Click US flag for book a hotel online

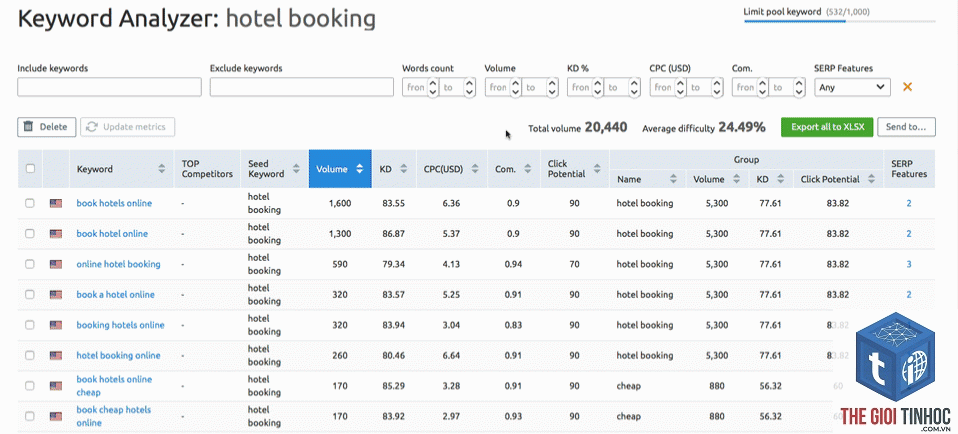(x=56, y=295)
